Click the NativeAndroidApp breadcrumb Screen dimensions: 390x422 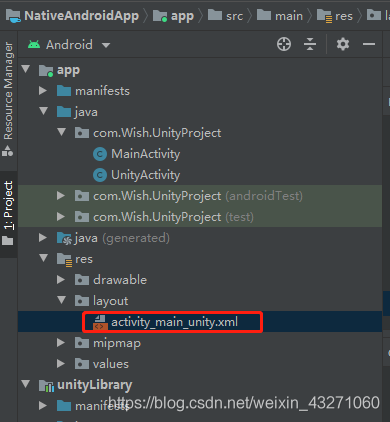[72, 16]
